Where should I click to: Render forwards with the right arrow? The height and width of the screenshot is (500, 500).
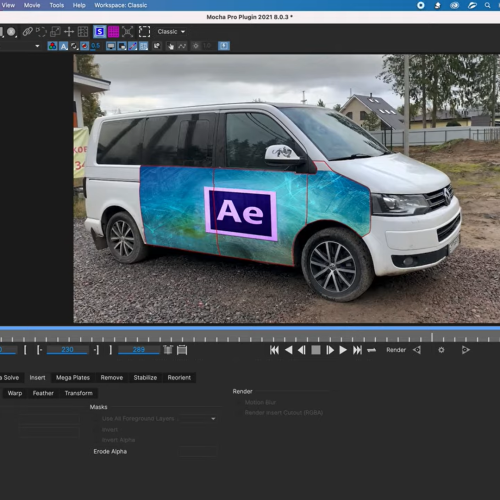click(466, 350)
